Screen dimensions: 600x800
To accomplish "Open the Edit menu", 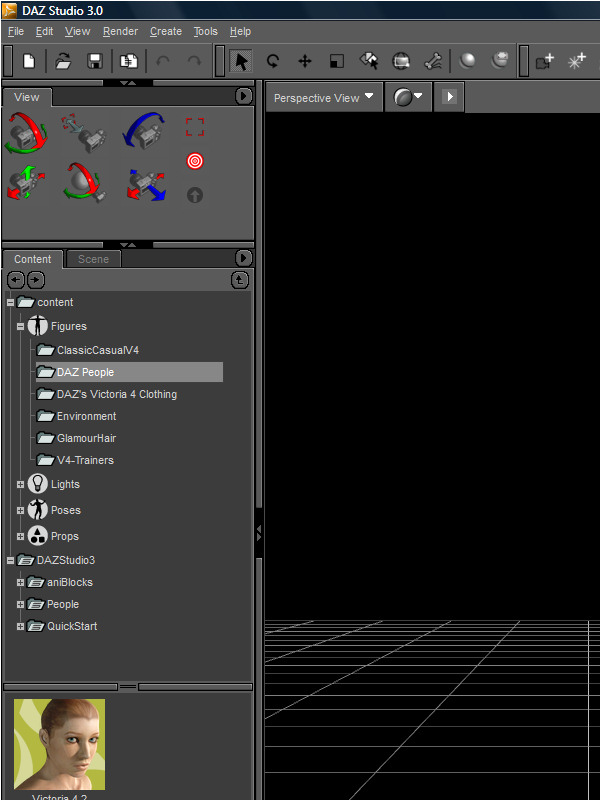I will [x=44, y=32].
